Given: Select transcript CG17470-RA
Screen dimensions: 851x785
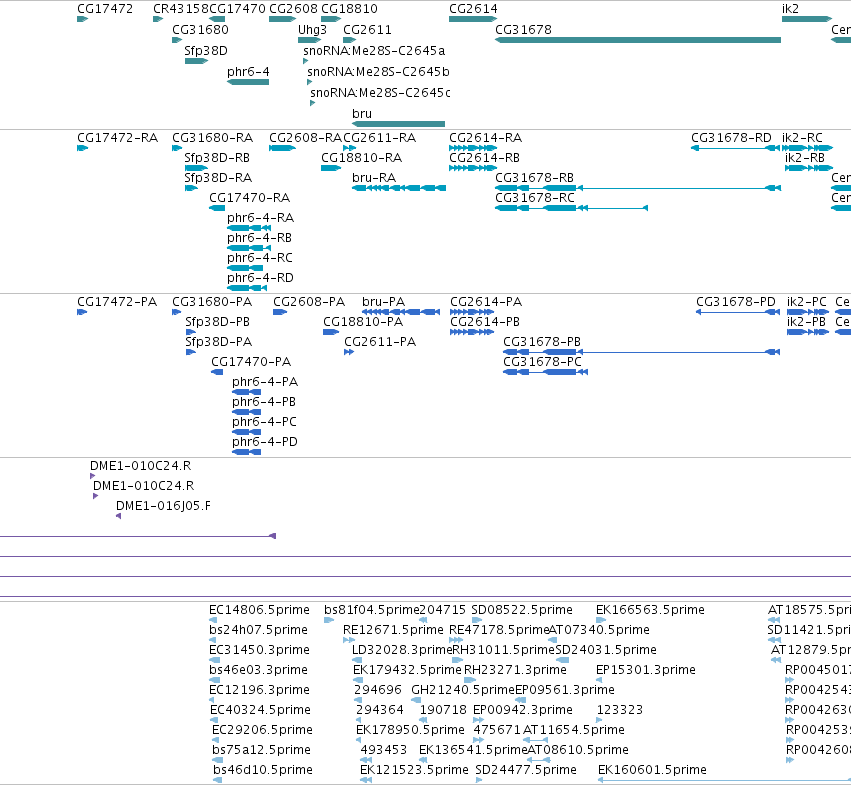Looking at the screenshot, I should point(249,198).
